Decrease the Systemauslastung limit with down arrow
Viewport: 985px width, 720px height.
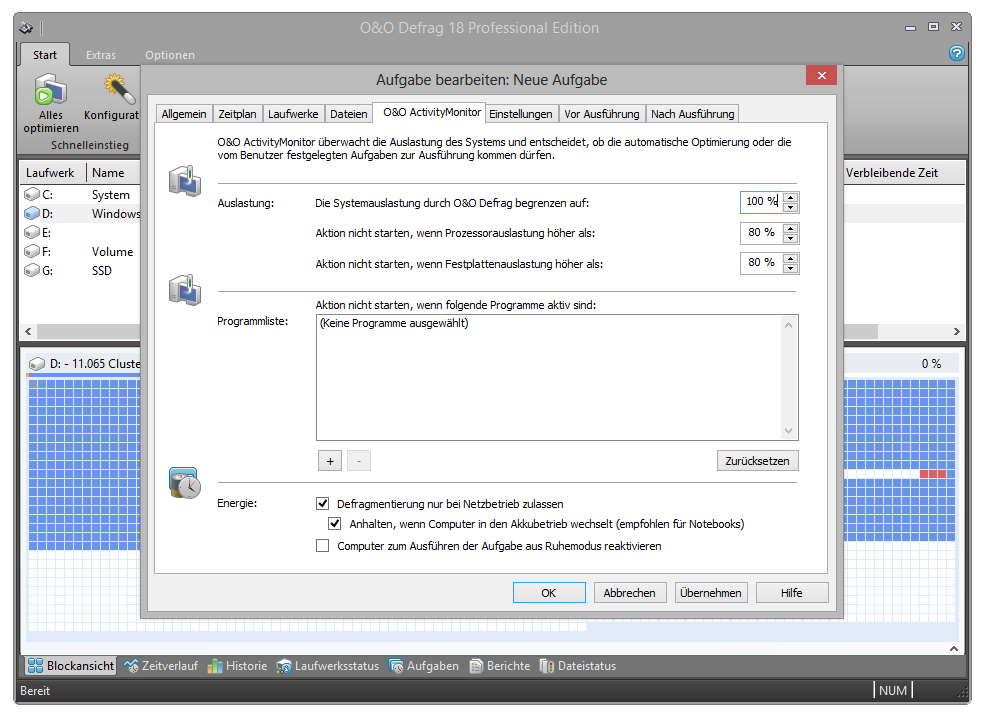[791, 207]
